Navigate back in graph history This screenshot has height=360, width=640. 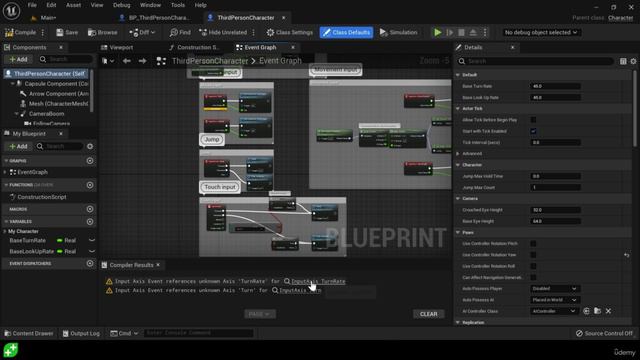[x=127, y=61]
